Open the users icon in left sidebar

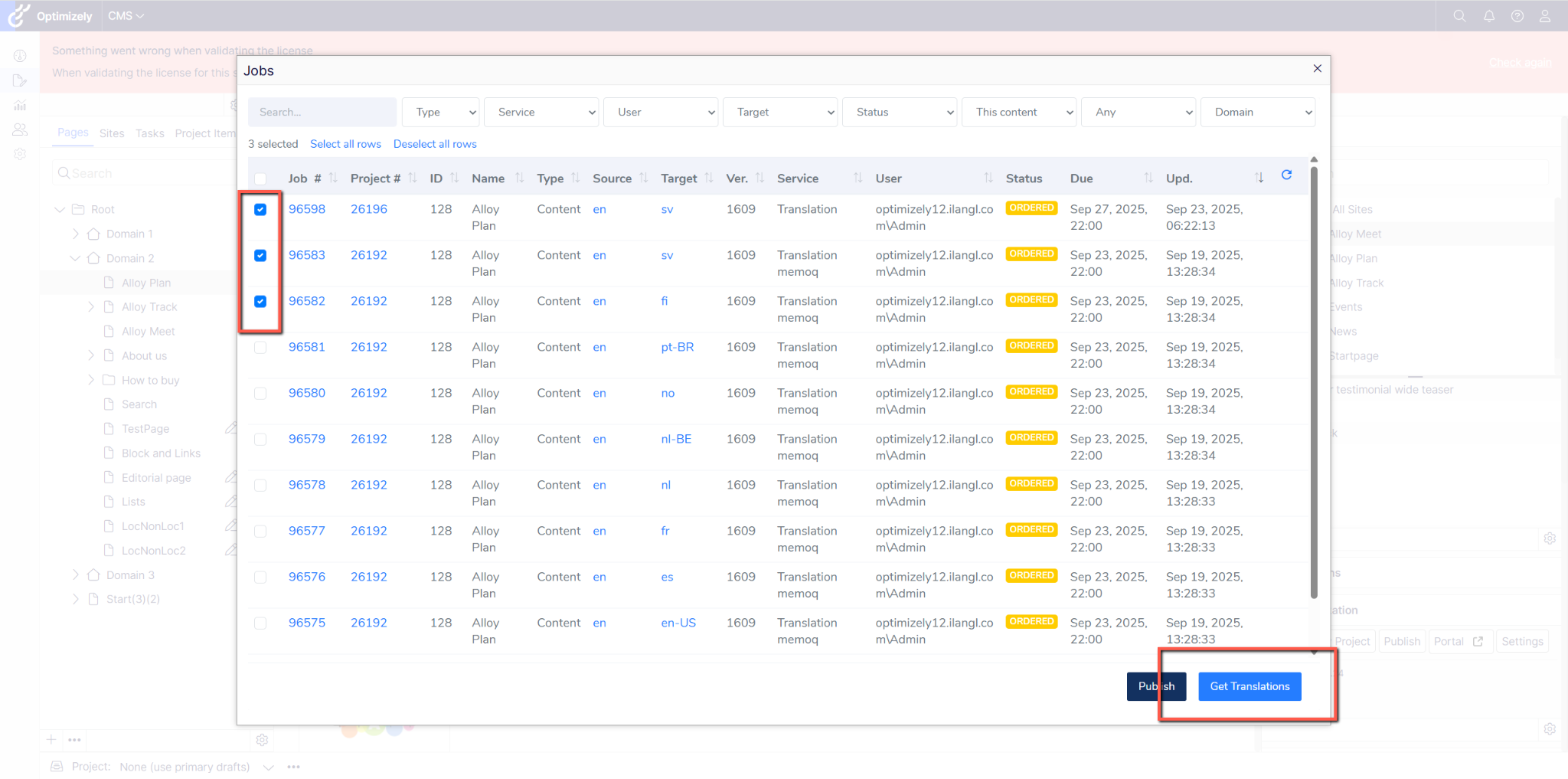tap(20, 130)
